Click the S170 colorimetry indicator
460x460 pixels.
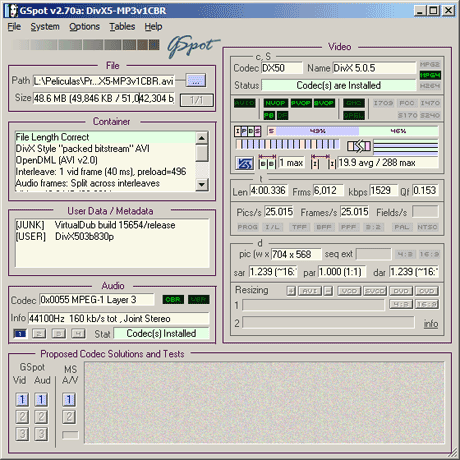point(407,115)
